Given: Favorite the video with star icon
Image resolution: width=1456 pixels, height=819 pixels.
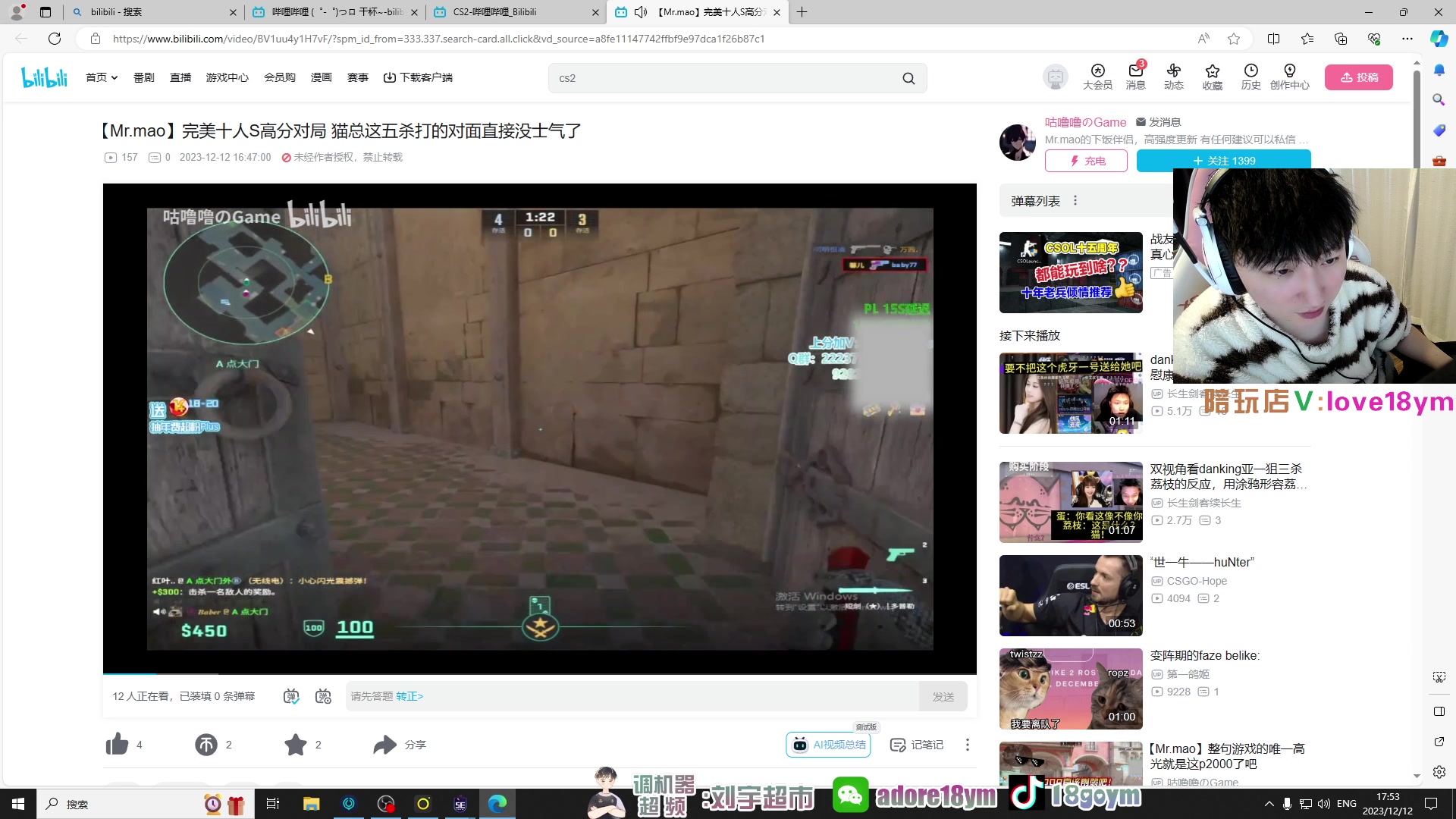Looking at the screenshot, I should click(x=296, y=745).
